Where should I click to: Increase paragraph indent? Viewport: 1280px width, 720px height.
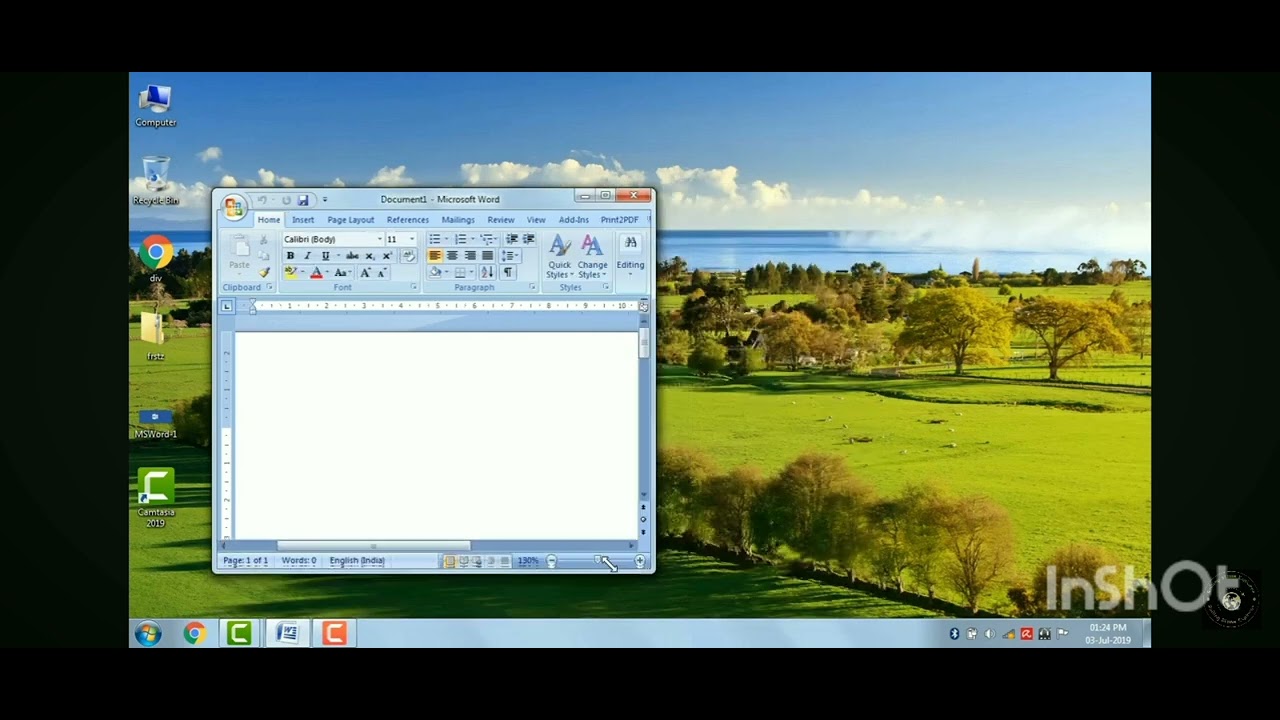click(528, 239)
